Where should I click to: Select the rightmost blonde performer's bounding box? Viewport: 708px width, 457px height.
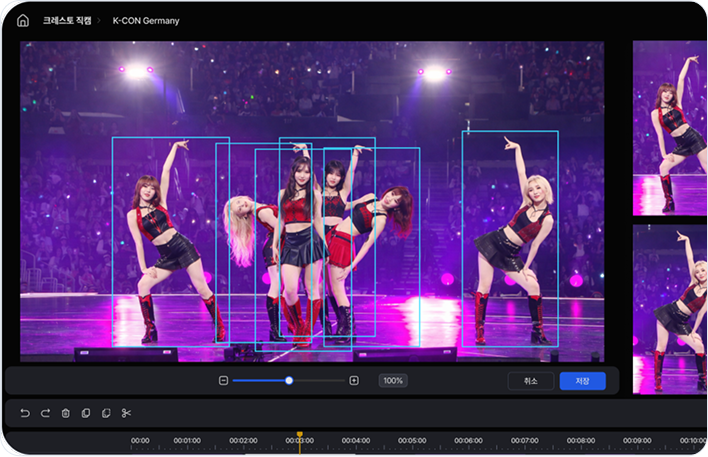[x=510, y=238]
